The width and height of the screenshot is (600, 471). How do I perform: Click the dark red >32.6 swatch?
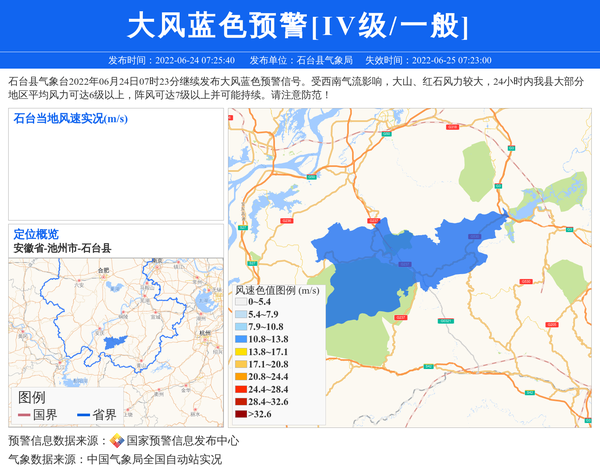pos(240,414)
